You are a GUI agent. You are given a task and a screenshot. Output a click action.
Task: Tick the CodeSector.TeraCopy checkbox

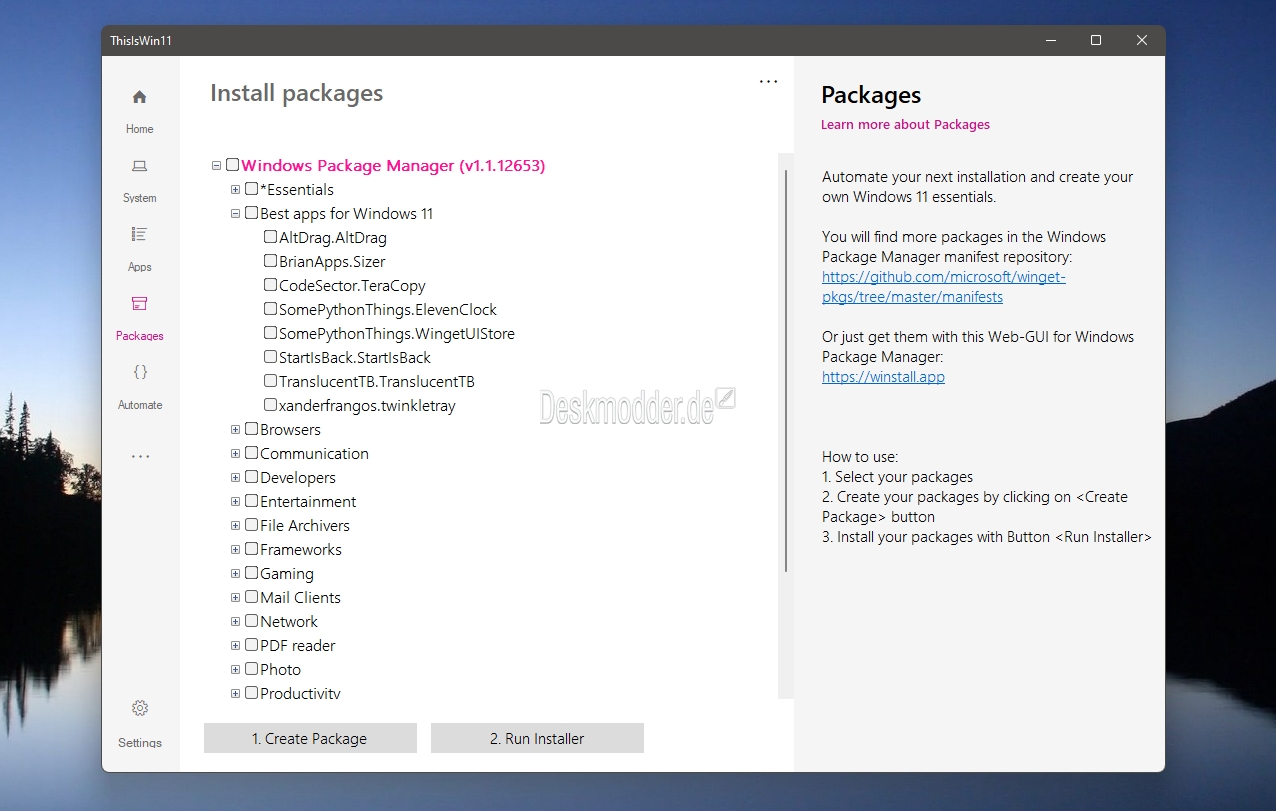[x=271, y=285]
